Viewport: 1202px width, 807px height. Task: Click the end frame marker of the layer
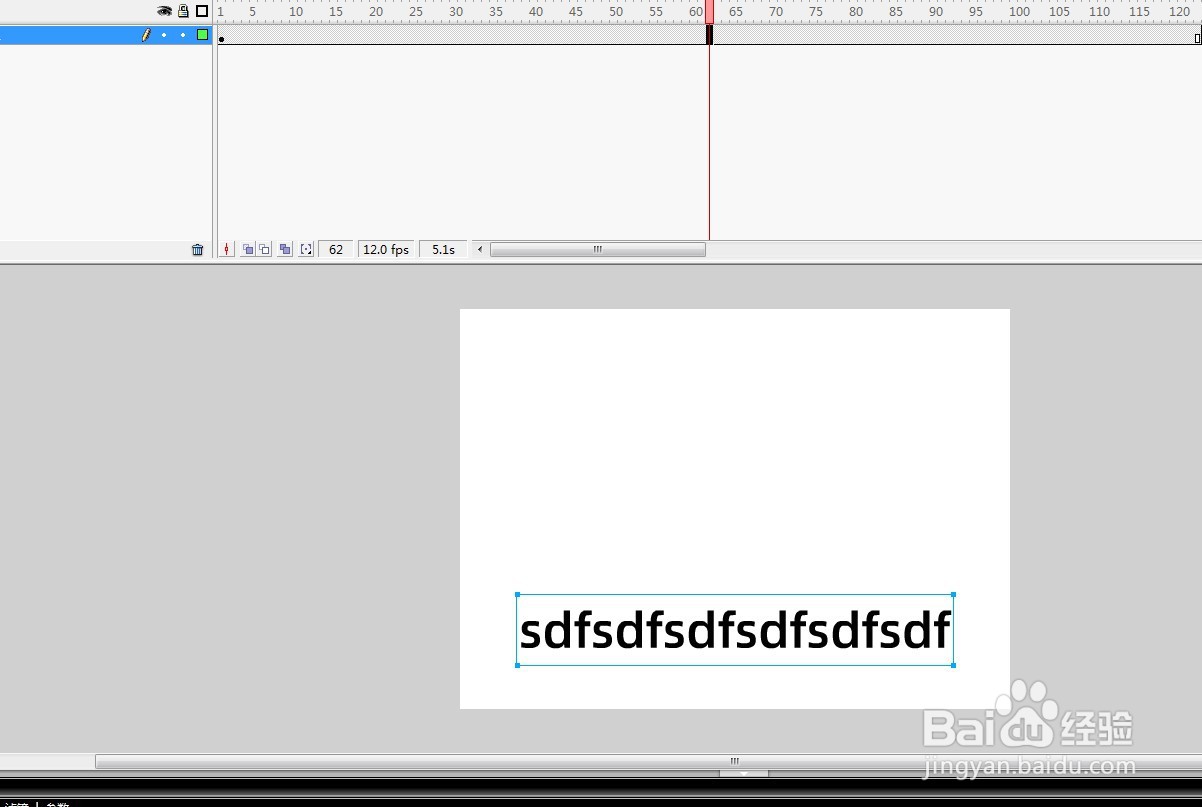click(x=1197, y=37)
